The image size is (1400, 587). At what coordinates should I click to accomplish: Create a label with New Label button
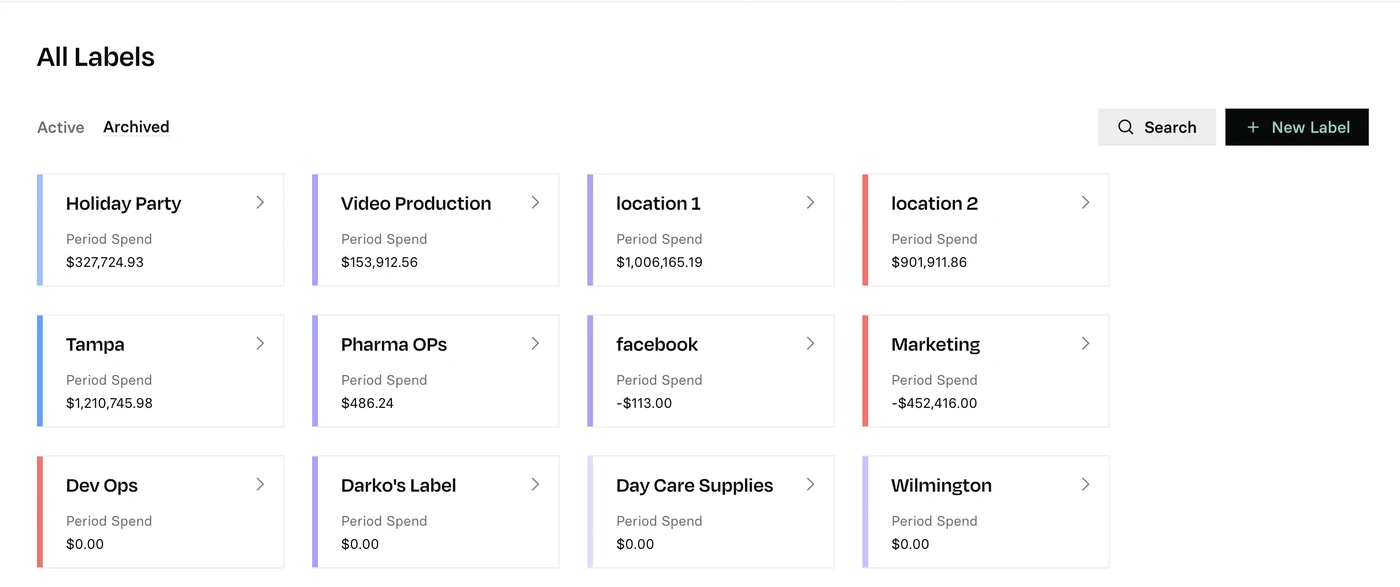tap(1297, 127)
